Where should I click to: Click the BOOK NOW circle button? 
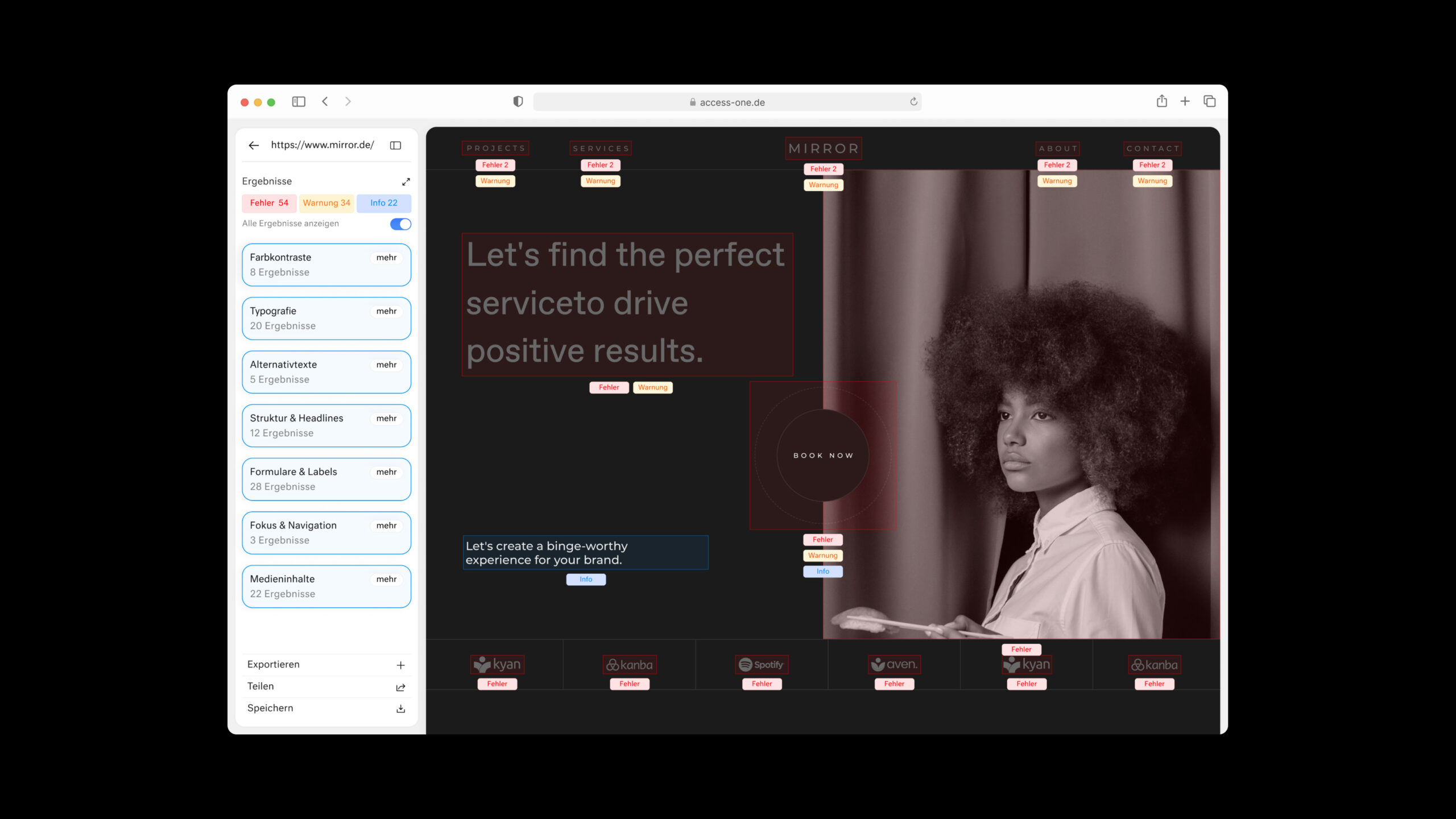pyautogui.click(x=823, y=456)
